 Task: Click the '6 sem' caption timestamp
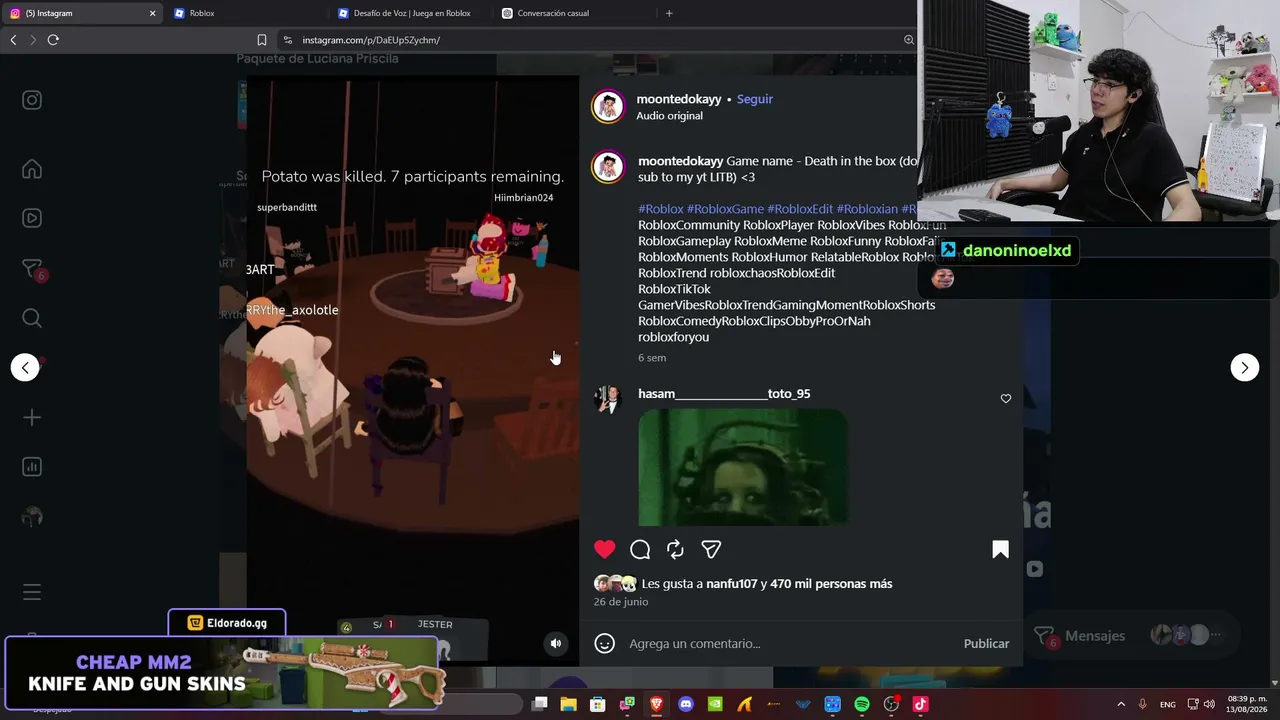click(652, 358)
